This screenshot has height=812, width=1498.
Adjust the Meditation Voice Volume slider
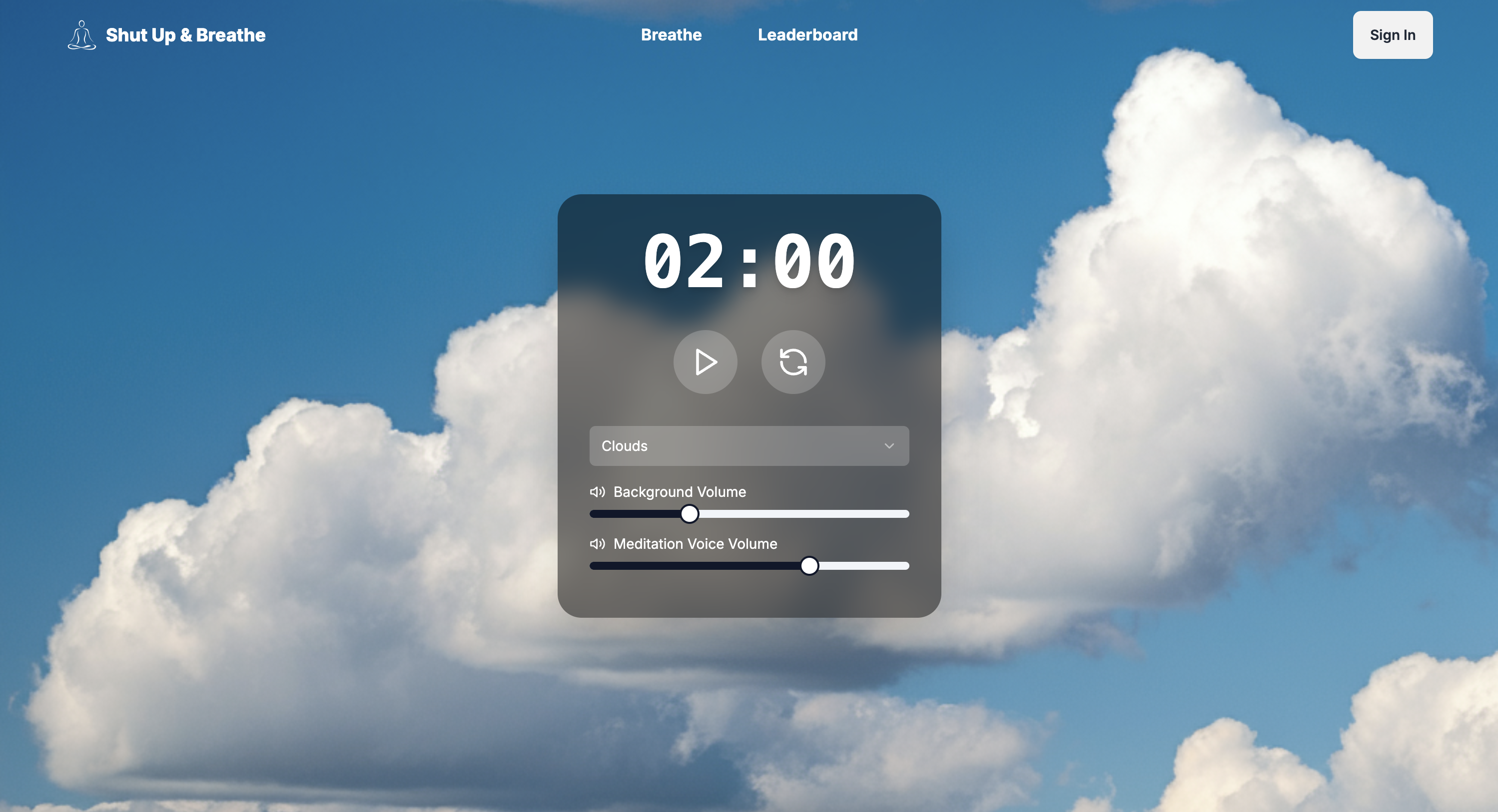[810, 566]
